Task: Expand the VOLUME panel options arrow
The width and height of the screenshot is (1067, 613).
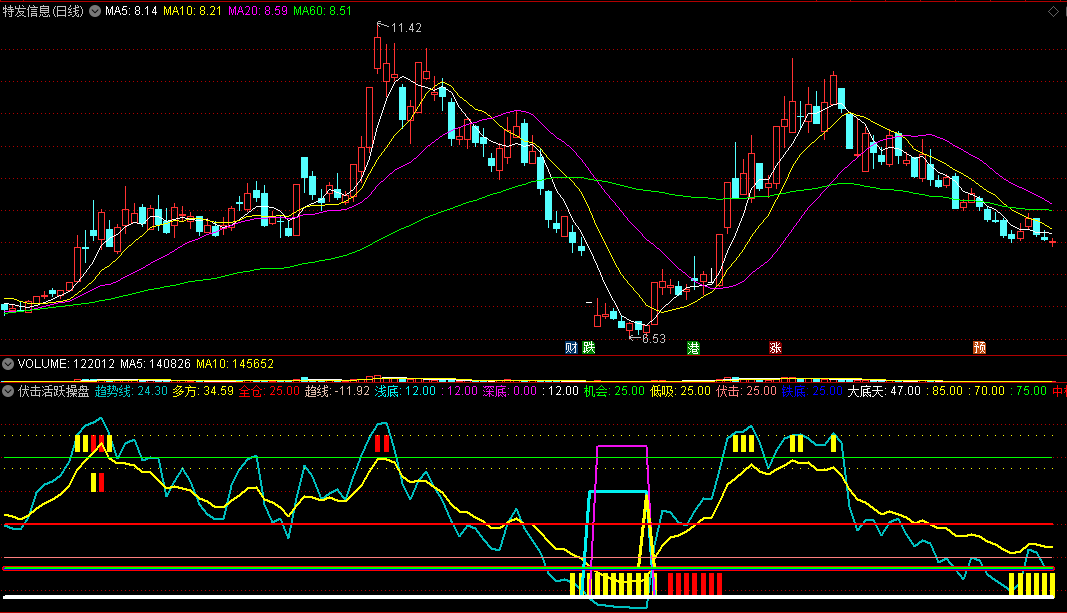Action: pos(8,364)
